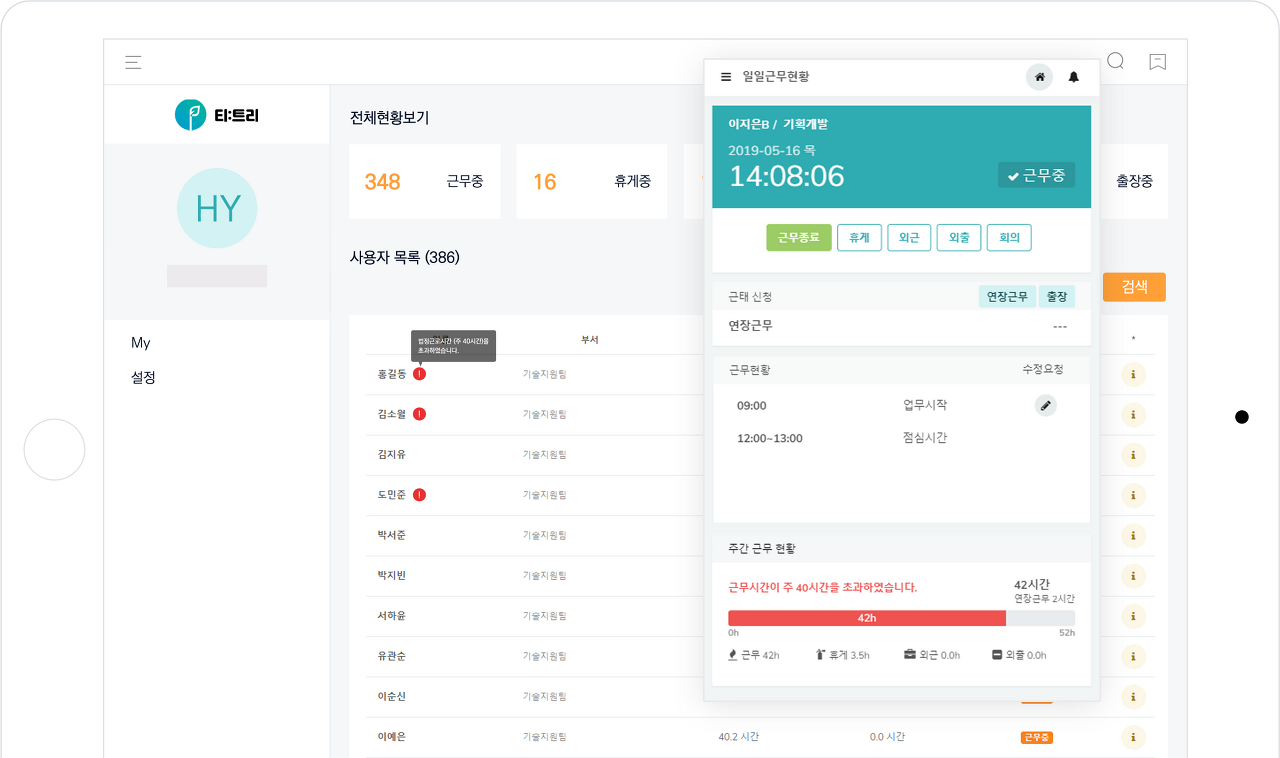Open info icon for the 홍길동 row

pyautogui.click(x=1133, y=375)
